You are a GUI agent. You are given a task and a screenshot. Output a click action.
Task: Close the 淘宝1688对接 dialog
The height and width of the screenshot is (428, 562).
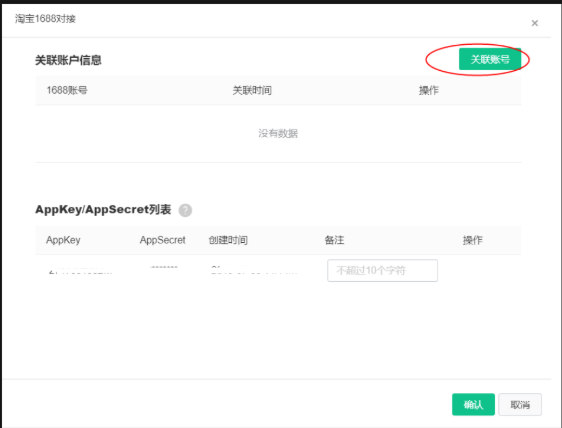click(x=534, y=23)
